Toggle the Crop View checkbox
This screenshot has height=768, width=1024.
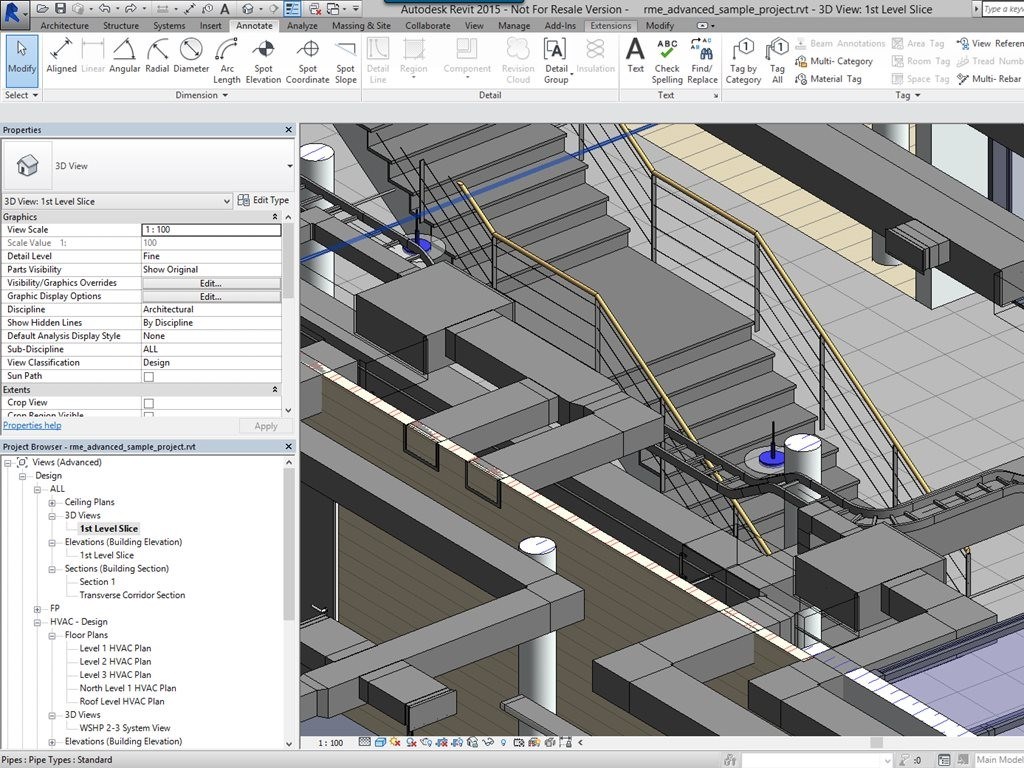point(149,403)
